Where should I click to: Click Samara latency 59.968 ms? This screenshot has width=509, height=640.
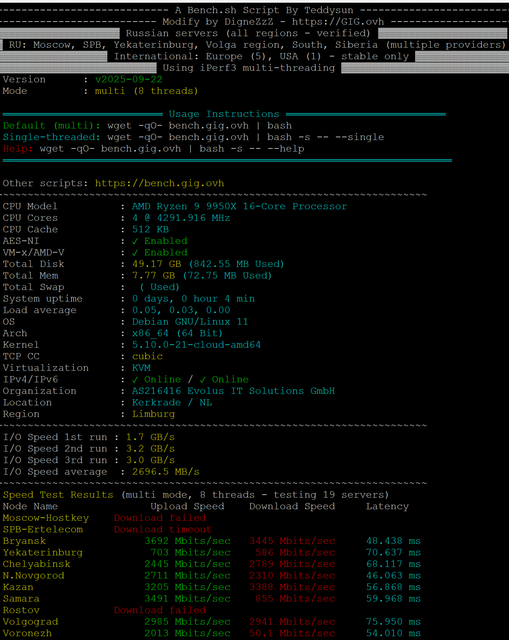393,598
